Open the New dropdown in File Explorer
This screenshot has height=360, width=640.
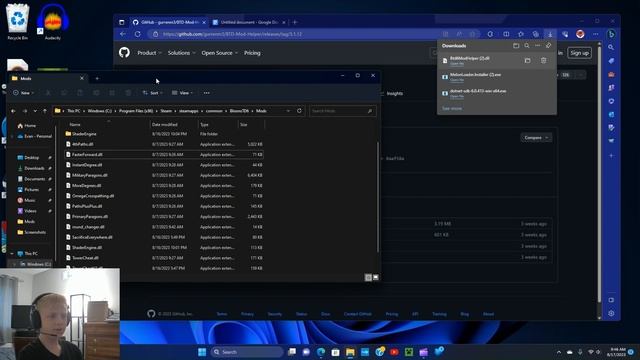(x=23, y=93)
